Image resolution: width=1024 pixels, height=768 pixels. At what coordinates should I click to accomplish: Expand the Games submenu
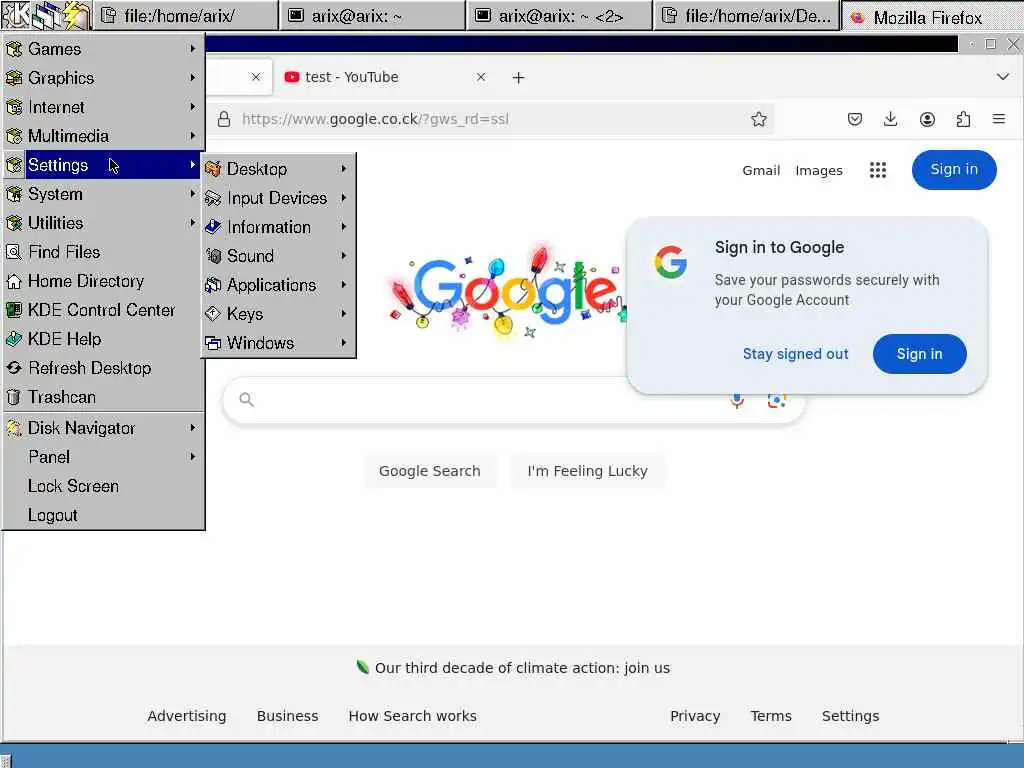coord(103,49)
